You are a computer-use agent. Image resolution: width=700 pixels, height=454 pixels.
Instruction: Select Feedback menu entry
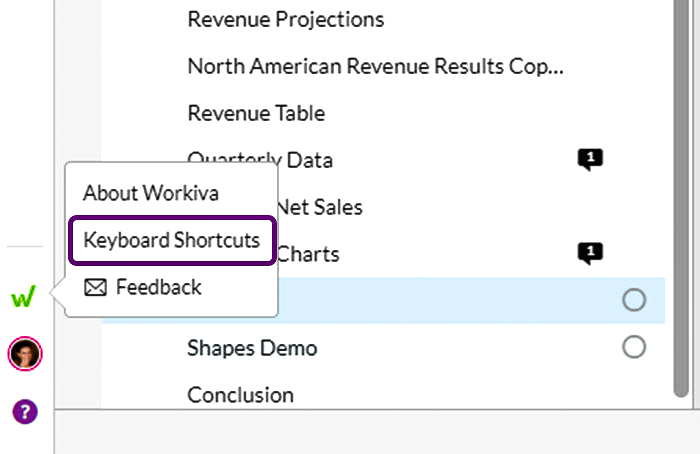(158, 288)
